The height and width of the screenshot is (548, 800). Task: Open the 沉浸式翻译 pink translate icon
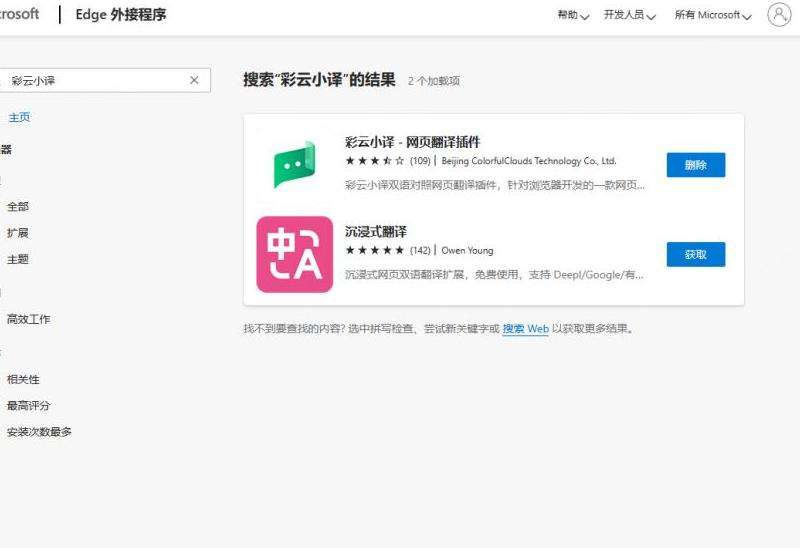pos(294,254)
